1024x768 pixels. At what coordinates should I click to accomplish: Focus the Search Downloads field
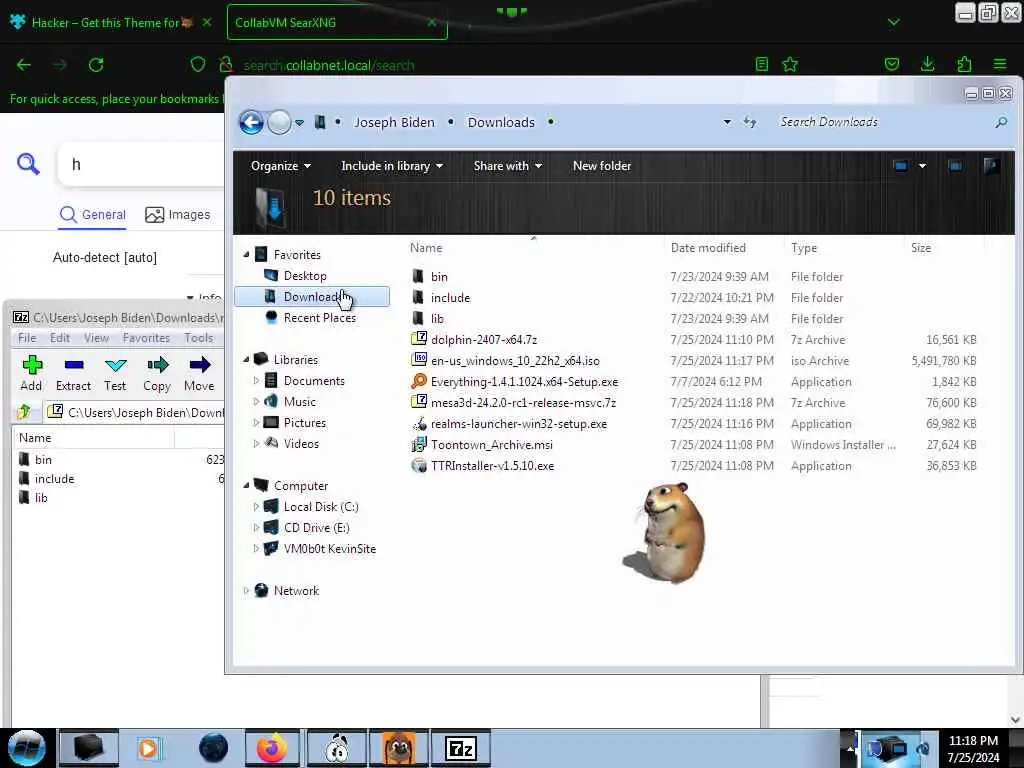click(882, 122)
